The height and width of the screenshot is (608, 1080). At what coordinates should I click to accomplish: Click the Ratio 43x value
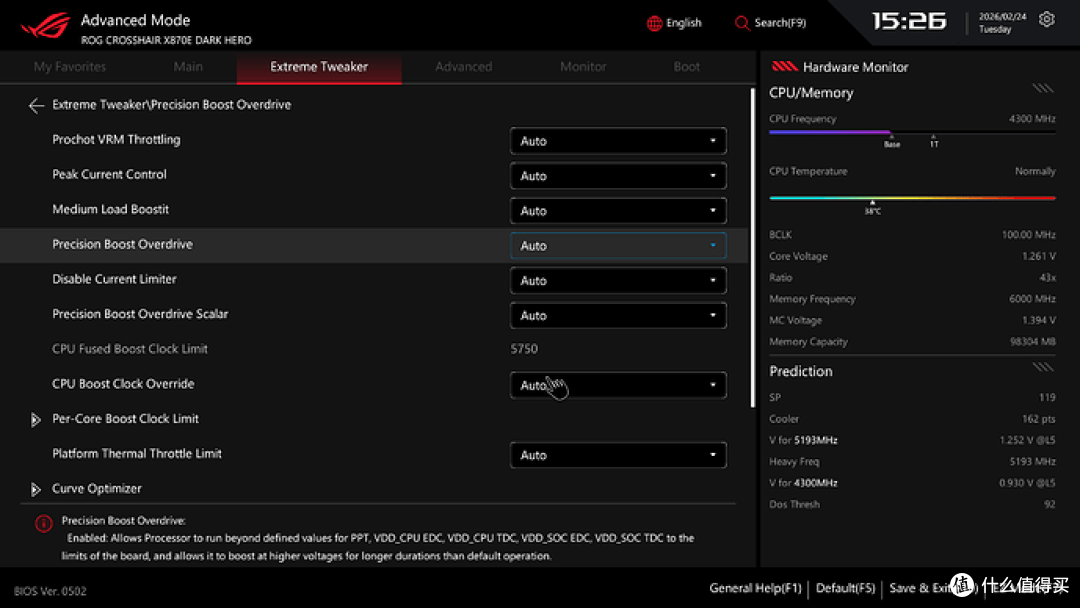coord(1048,277)
